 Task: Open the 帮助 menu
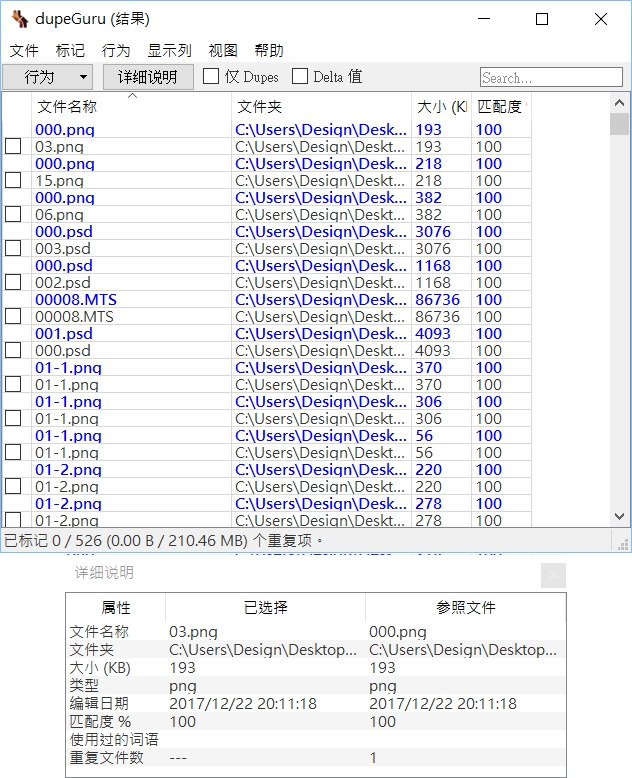coord(269,51)
